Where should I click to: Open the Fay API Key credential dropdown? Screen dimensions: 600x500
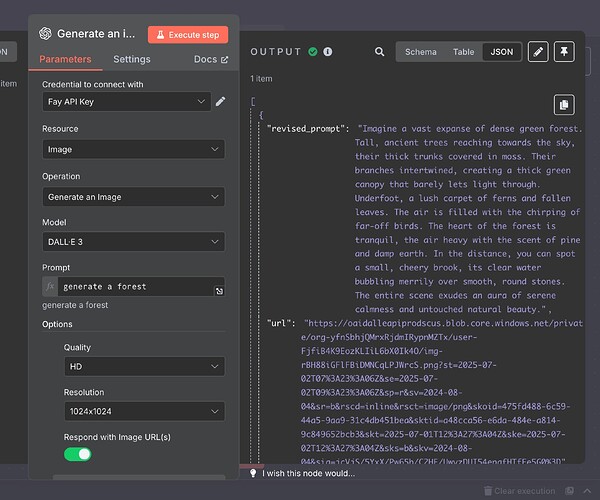pyautogui.click(x=127, y=101)
